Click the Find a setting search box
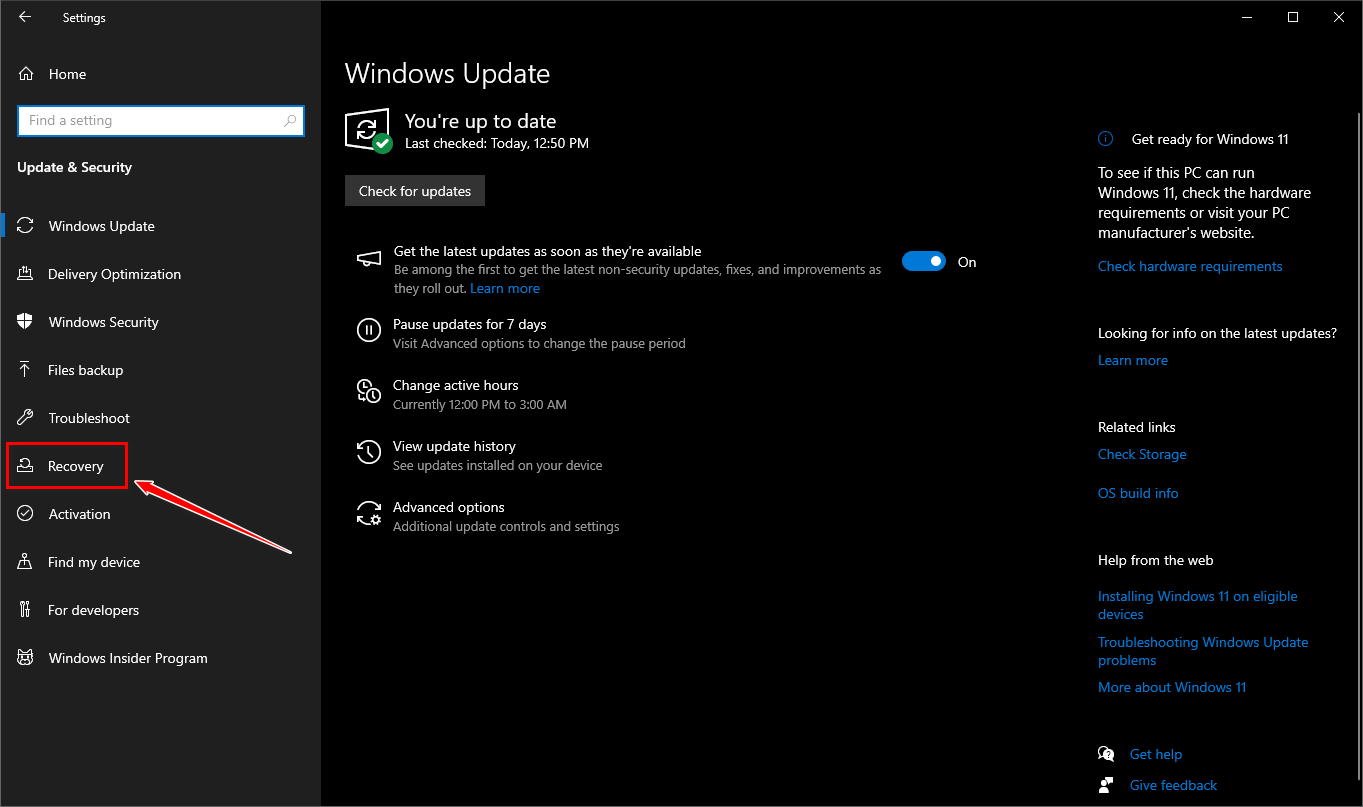 coord(161,121)
